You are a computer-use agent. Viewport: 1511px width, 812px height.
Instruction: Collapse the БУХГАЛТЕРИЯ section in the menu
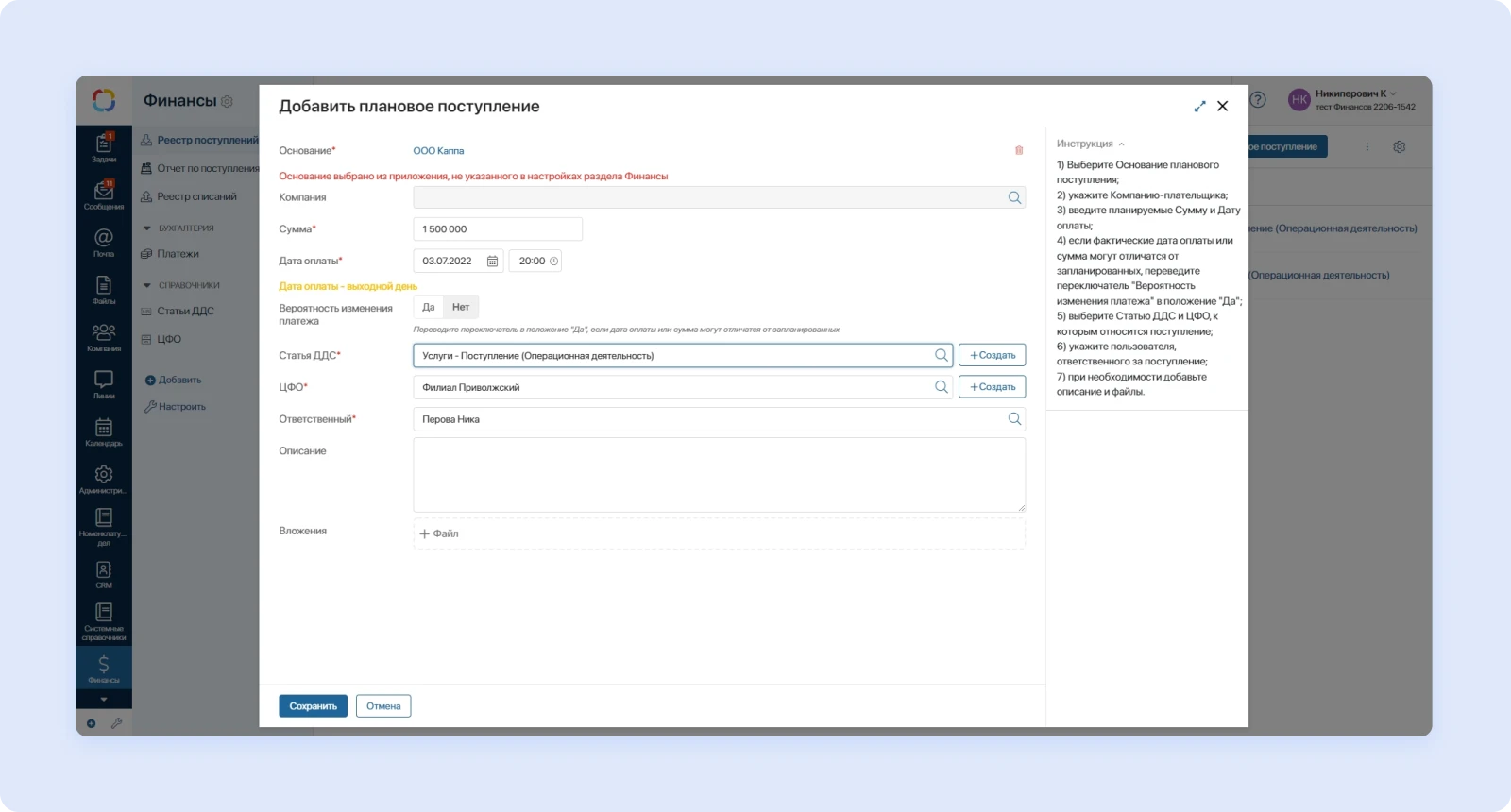click(147, 228)
